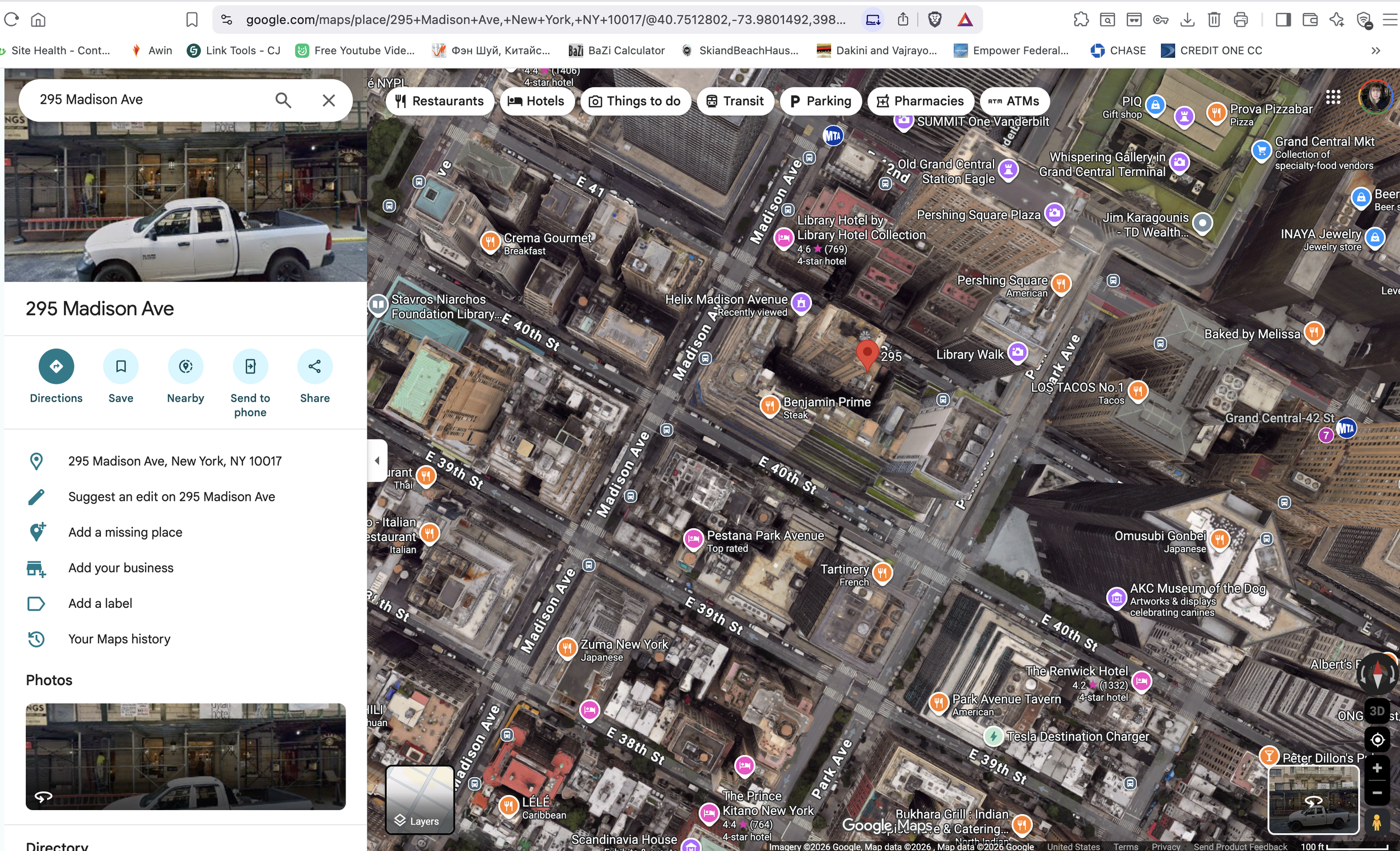
Task: Click Suggest an edit on 295 Madison Ave
Action: [171, 496]
